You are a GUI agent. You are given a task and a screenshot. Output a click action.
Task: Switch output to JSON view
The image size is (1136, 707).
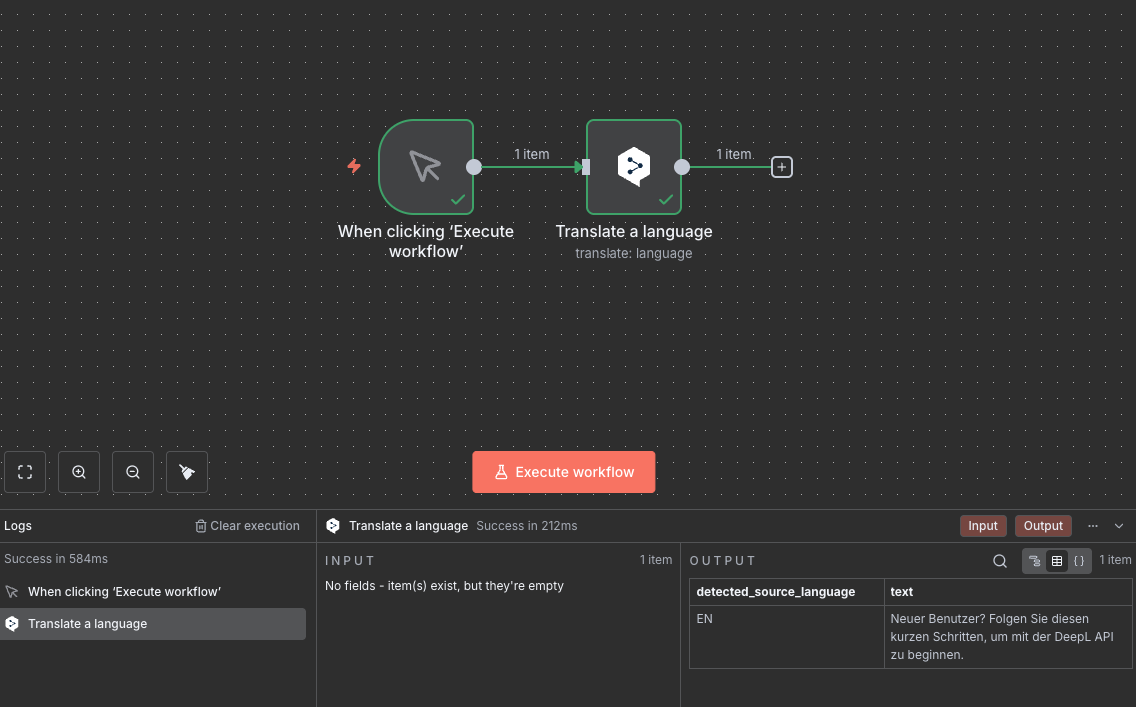click(1079, 561)
